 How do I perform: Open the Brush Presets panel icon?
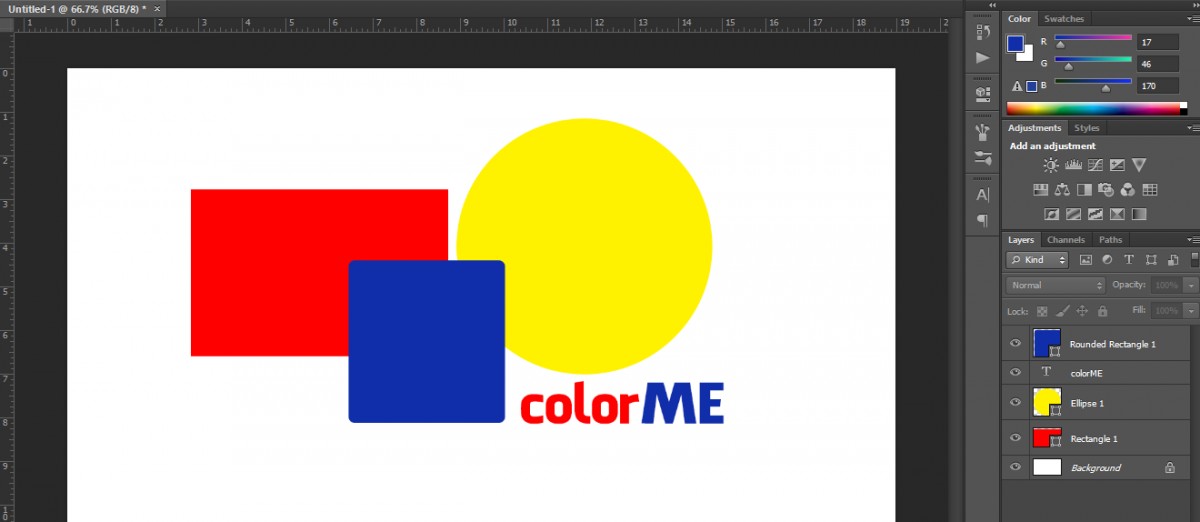coord(982,158)
